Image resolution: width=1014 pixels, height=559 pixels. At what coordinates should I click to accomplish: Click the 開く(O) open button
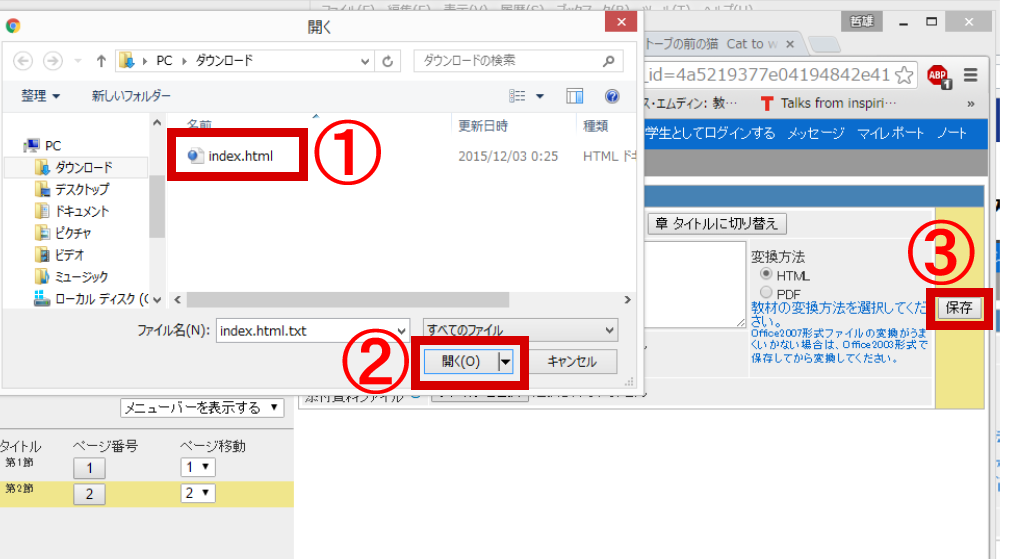(461, 362)
